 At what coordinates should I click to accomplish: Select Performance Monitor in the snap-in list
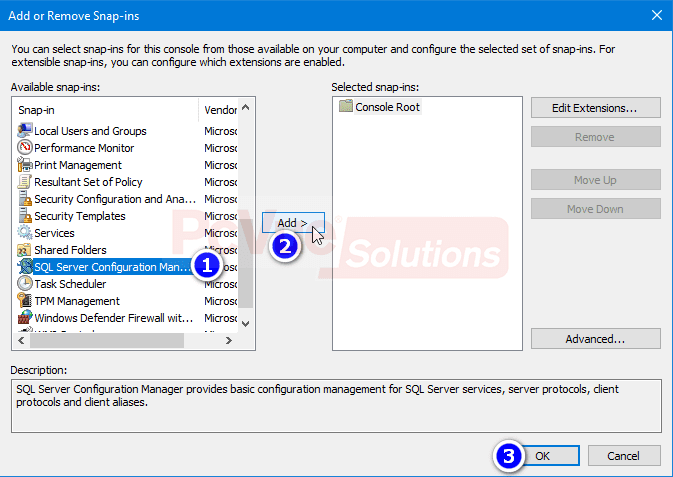pos(84,148)
